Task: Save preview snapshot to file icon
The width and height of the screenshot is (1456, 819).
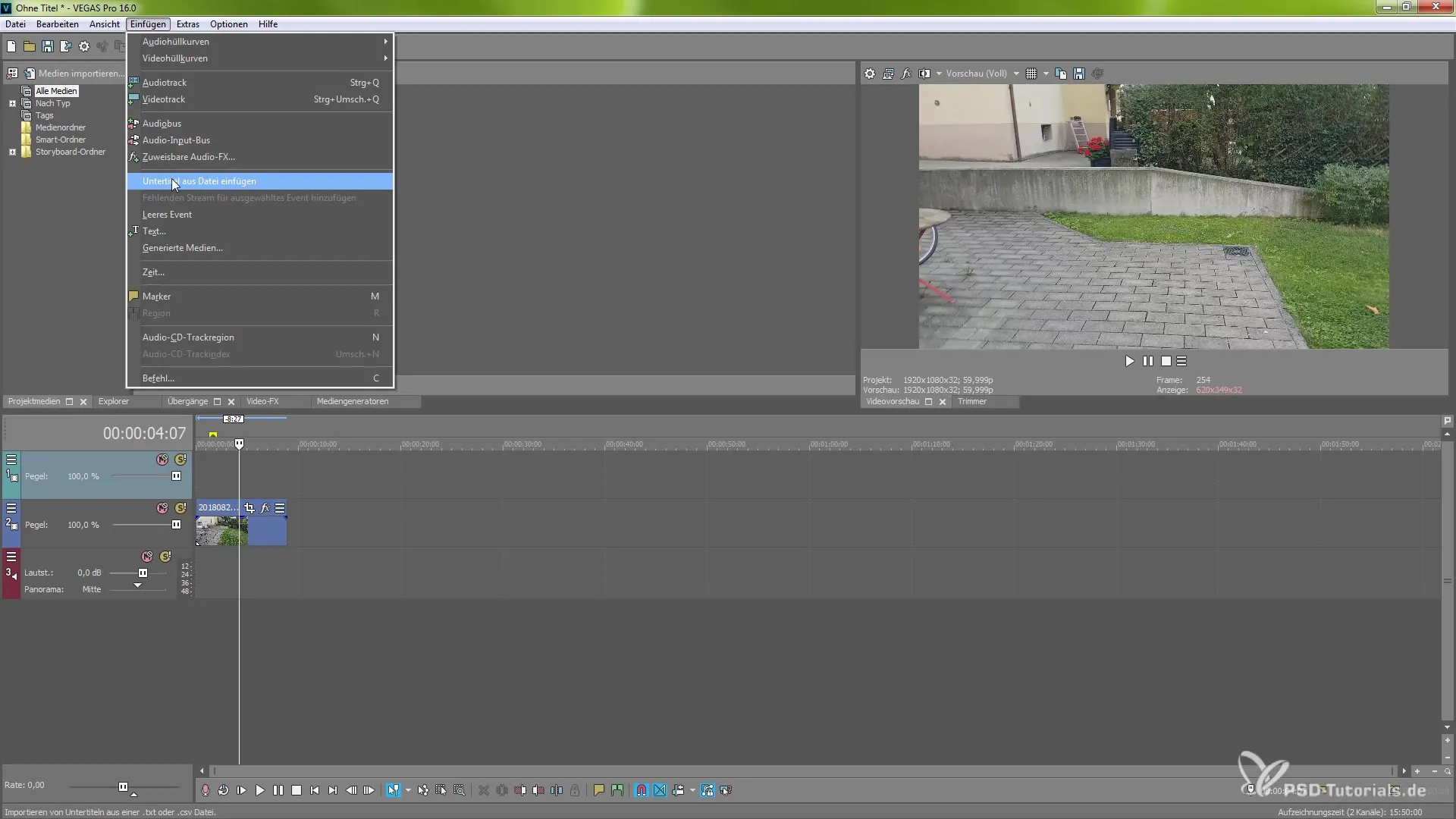Action: (x=1079, y=74)
